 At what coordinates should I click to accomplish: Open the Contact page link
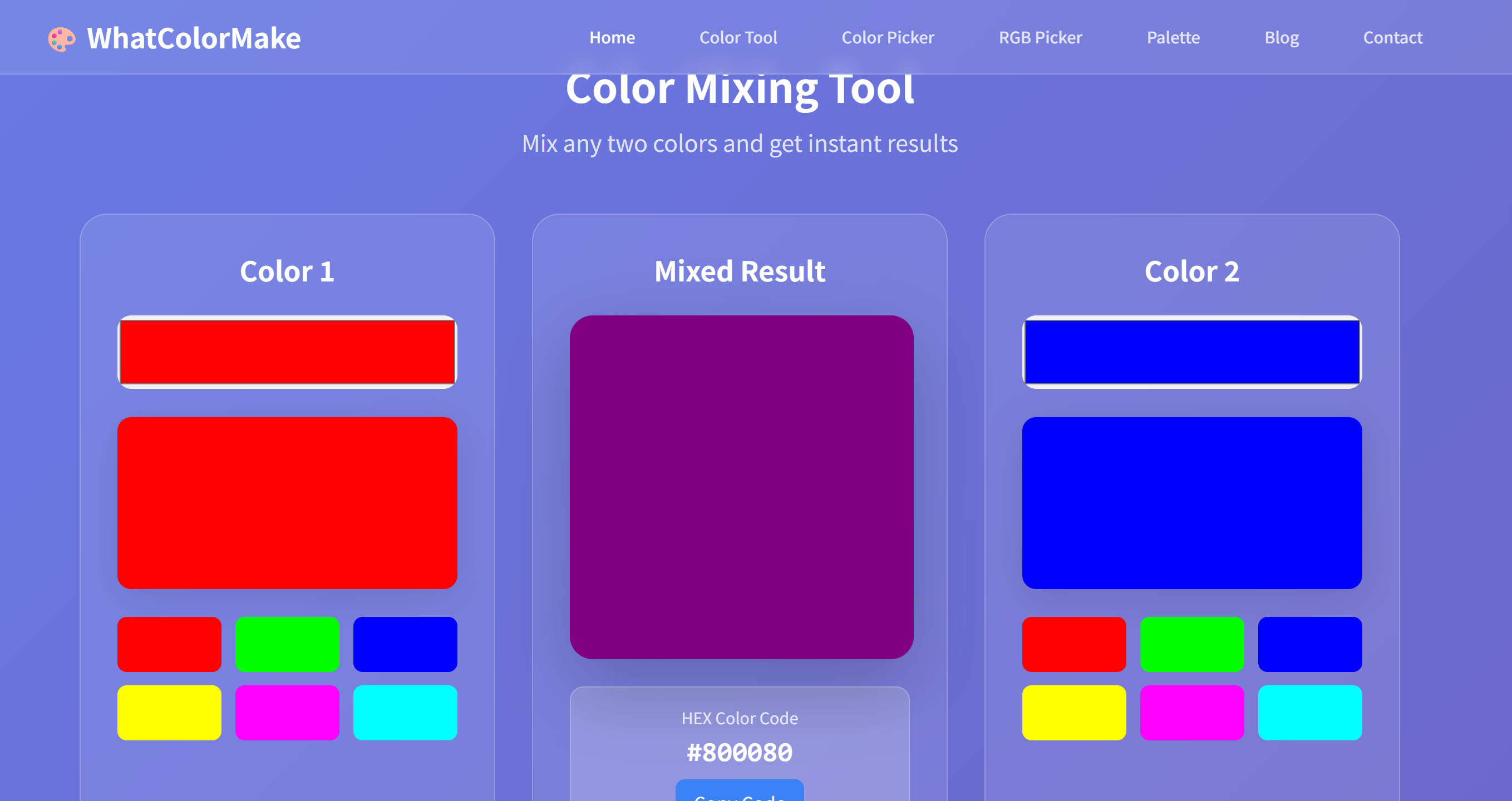[1392, 38]
